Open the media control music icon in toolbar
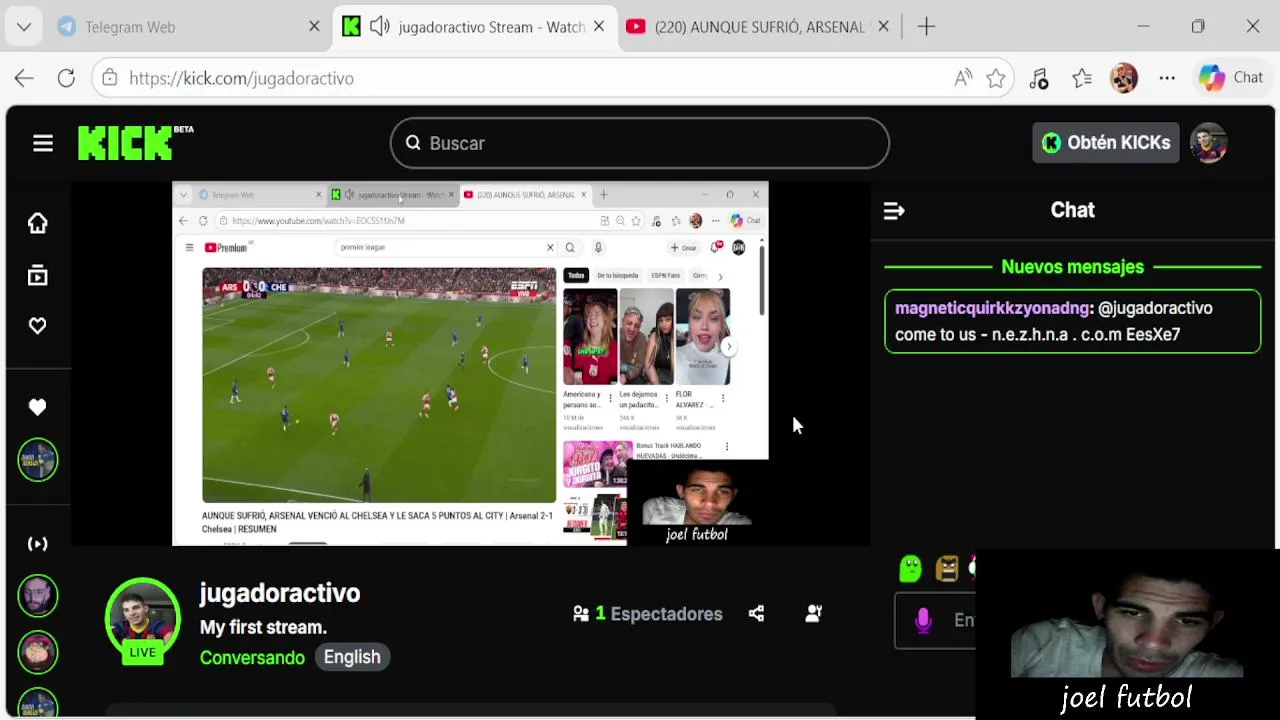Viewport: 1280px width, 720px height. point(1039,78)
